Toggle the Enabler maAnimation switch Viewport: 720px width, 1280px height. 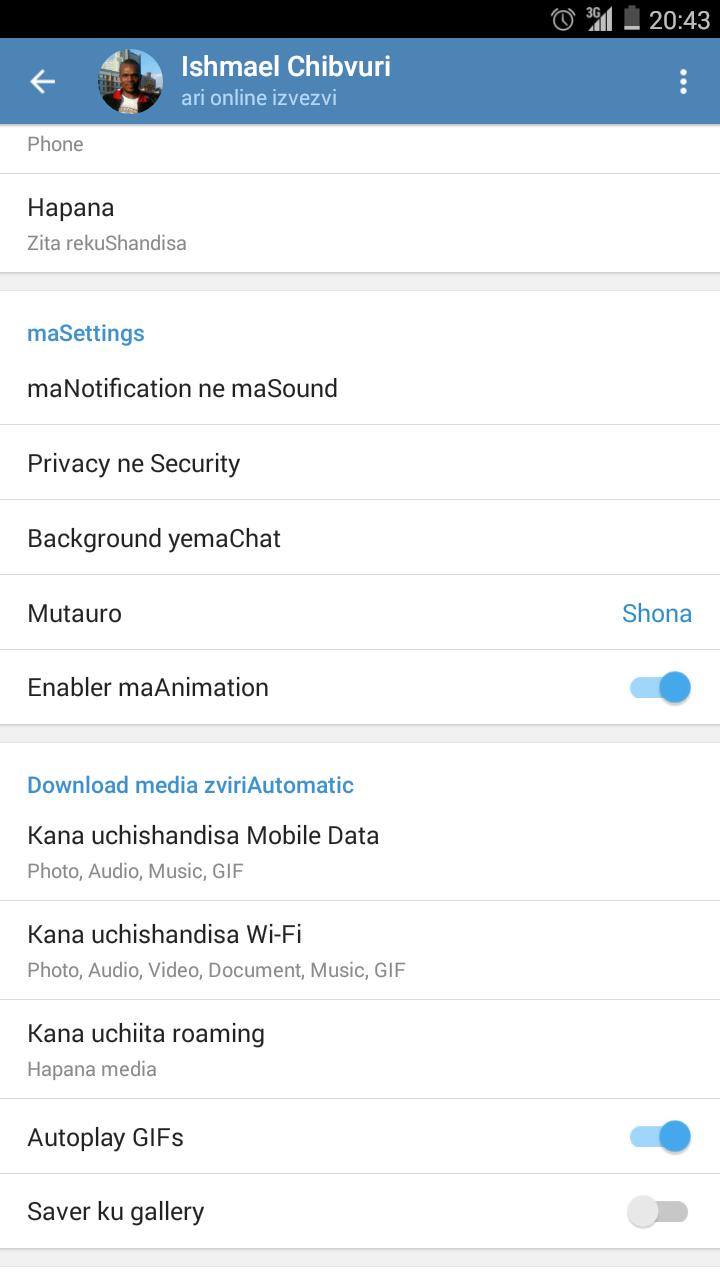[660, 688]
